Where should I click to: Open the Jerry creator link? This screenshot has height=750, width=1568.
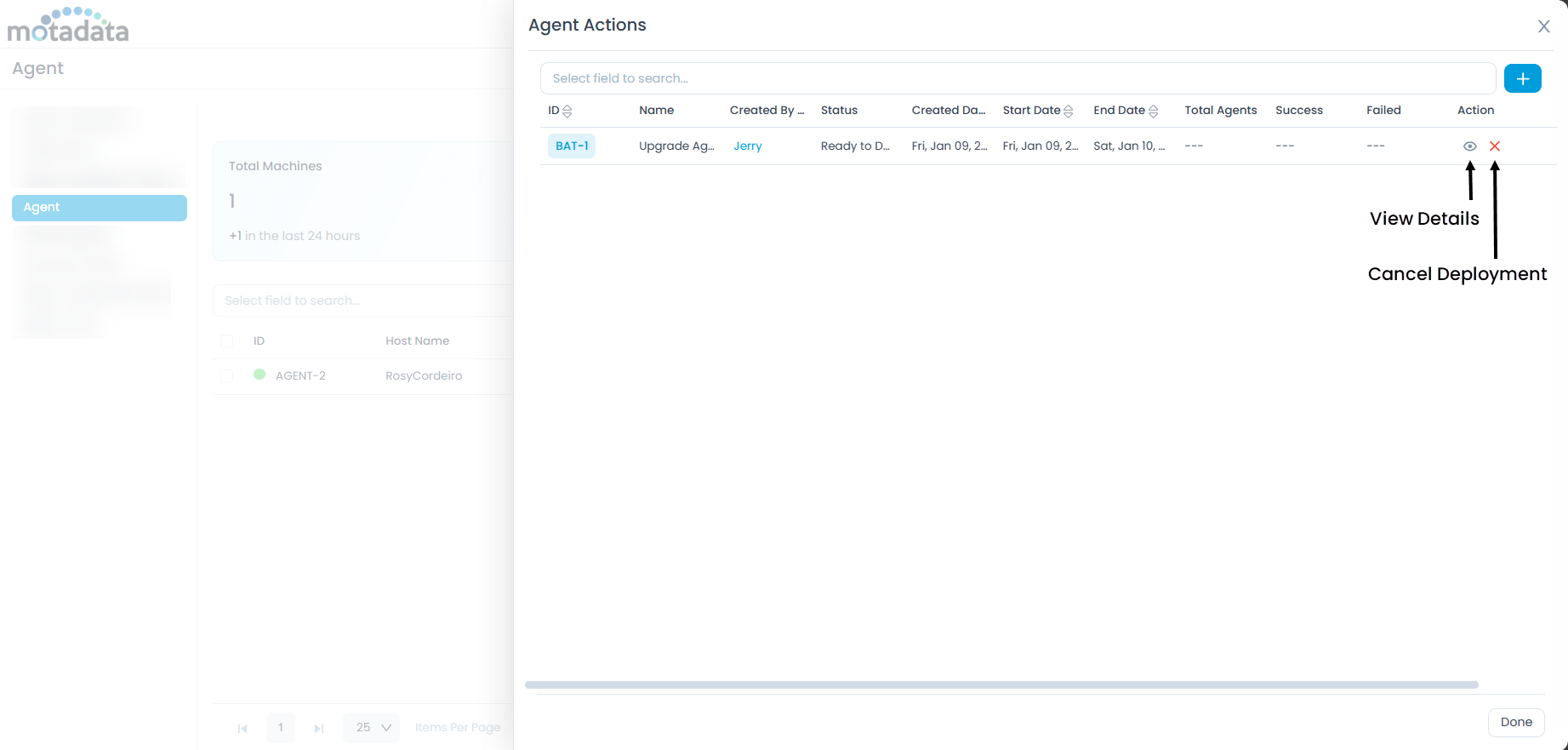point(748,146)
